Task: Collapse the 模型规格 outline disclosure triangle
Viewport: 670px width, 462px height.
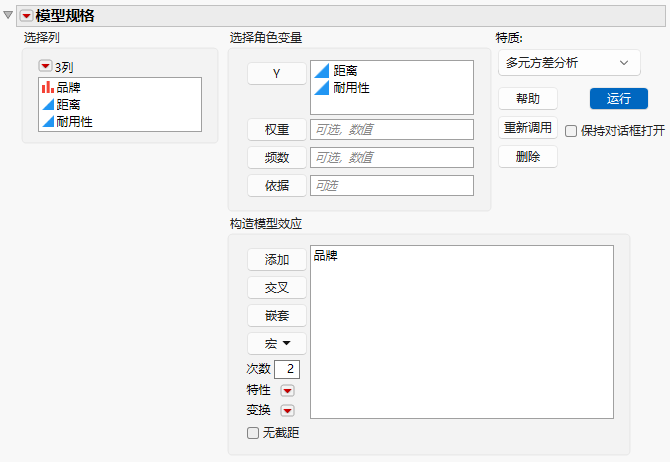Action: pyautogui.click(x=8, y=15)
